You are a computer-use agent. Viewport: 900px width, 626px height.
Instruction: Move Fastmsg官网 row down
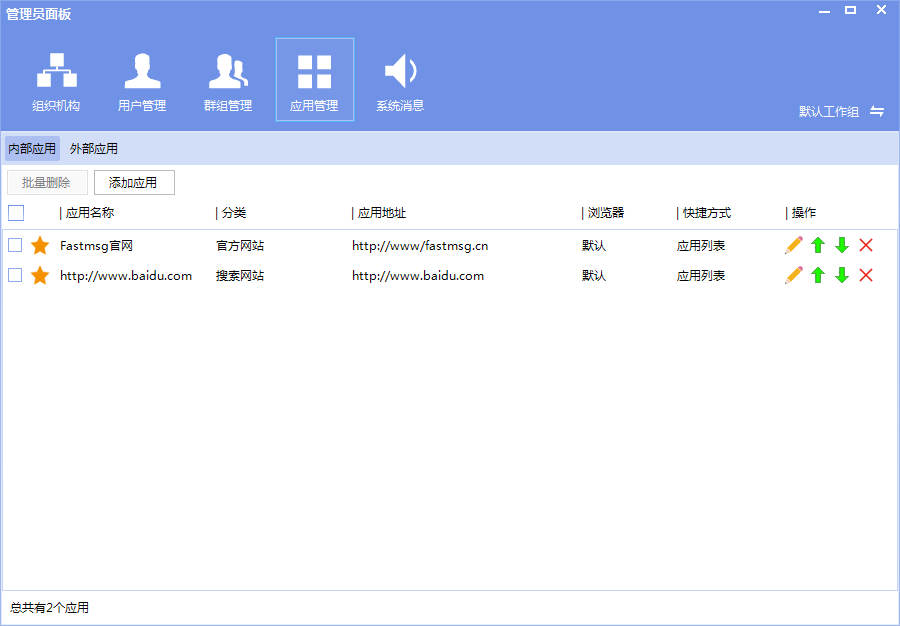point(842,246)
